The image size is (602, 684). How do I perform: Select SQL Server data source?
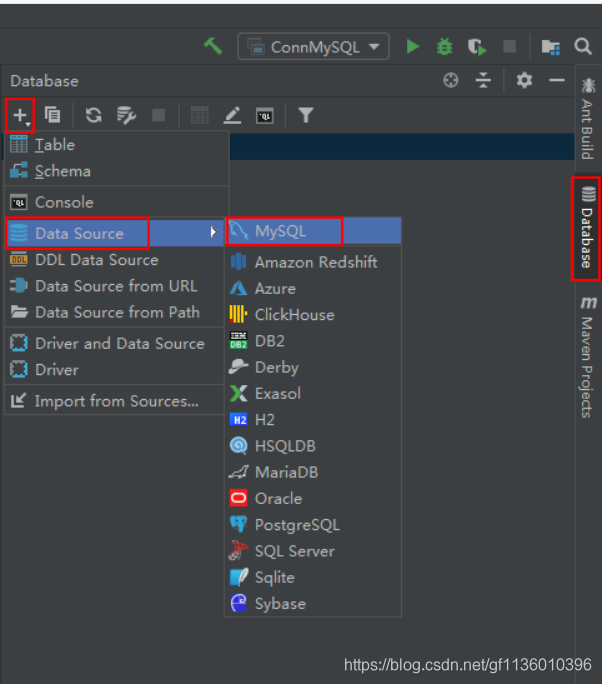click(313, 551)
